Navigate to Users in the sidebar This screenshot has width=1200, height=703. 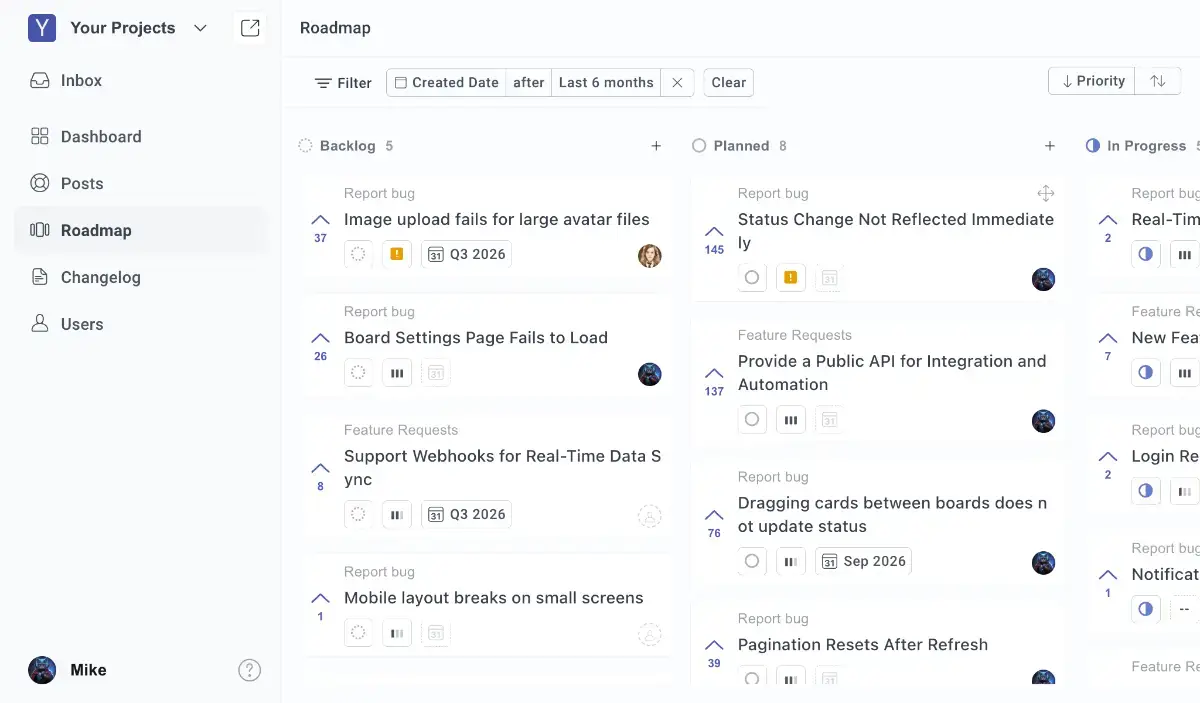point(140,324)
